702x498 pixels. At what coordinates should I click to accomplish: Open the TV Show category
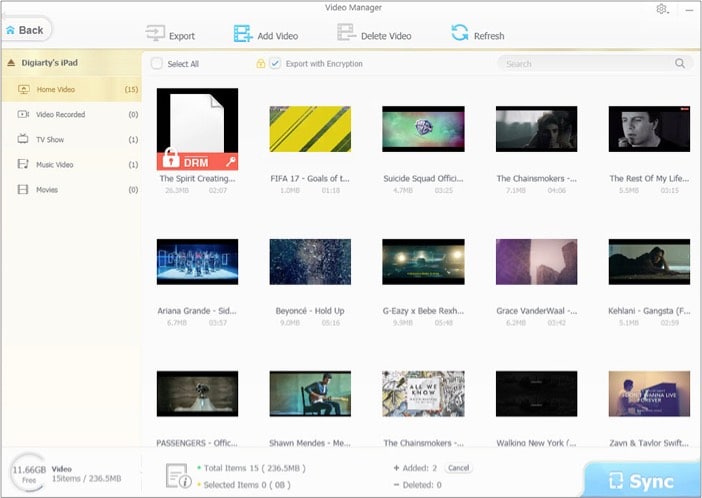click(51, 140)
